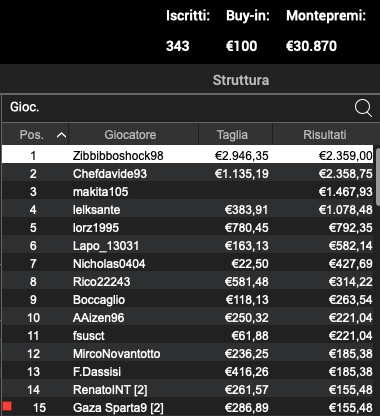Viewport: 380px width, 416px height.
Task: Click the Lapo_13031 row
Action: 188,246
